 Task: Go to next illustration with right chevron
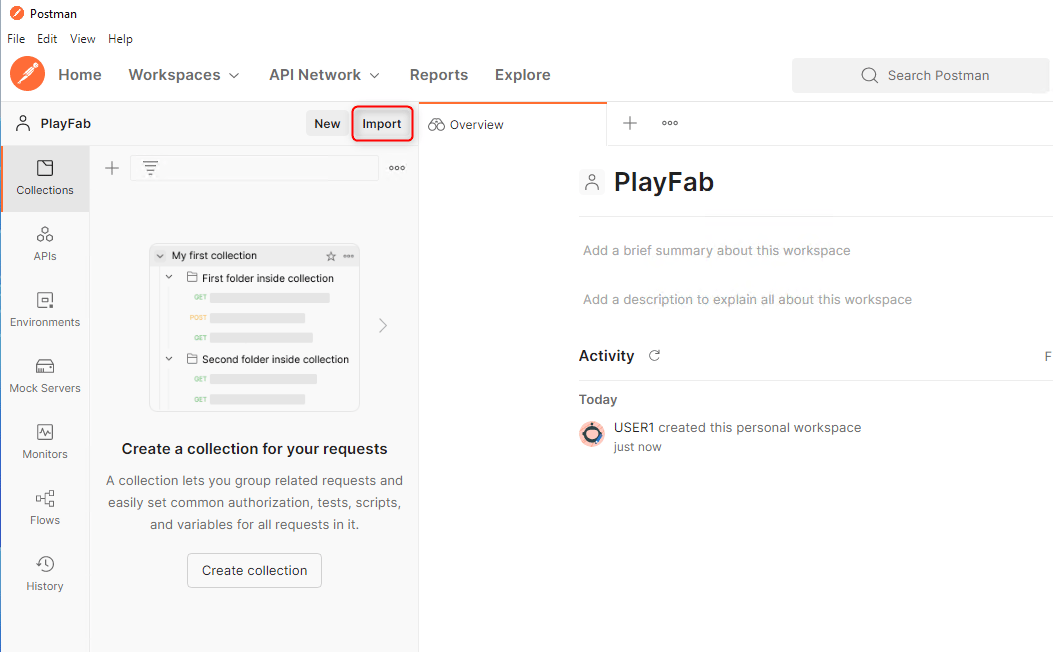pyautogui.click(x=383, y=326)
